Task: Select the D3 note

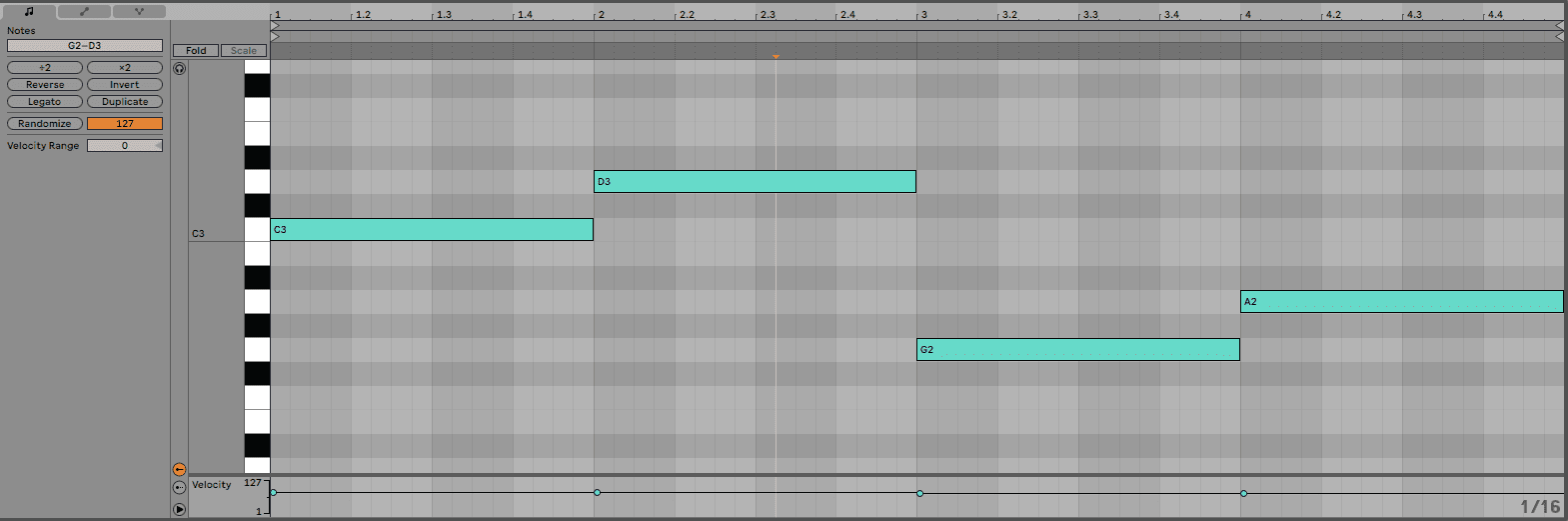Action: (x=755, y=182)
